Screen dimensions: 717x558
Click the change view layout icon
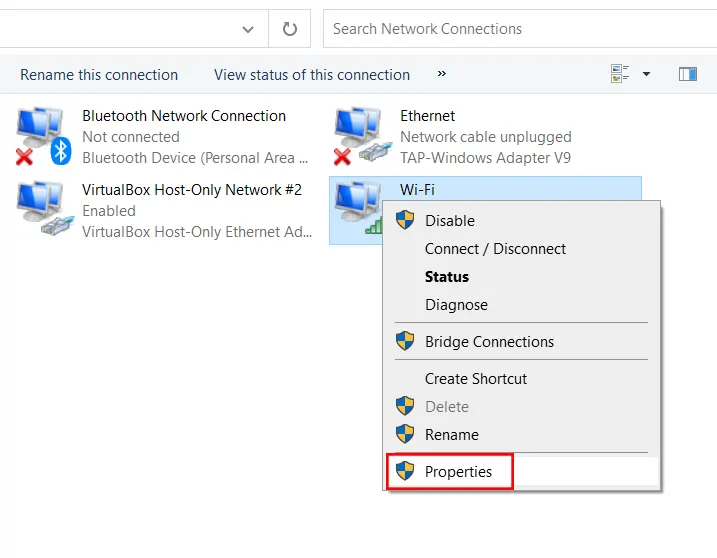click(x=620, y=74)
